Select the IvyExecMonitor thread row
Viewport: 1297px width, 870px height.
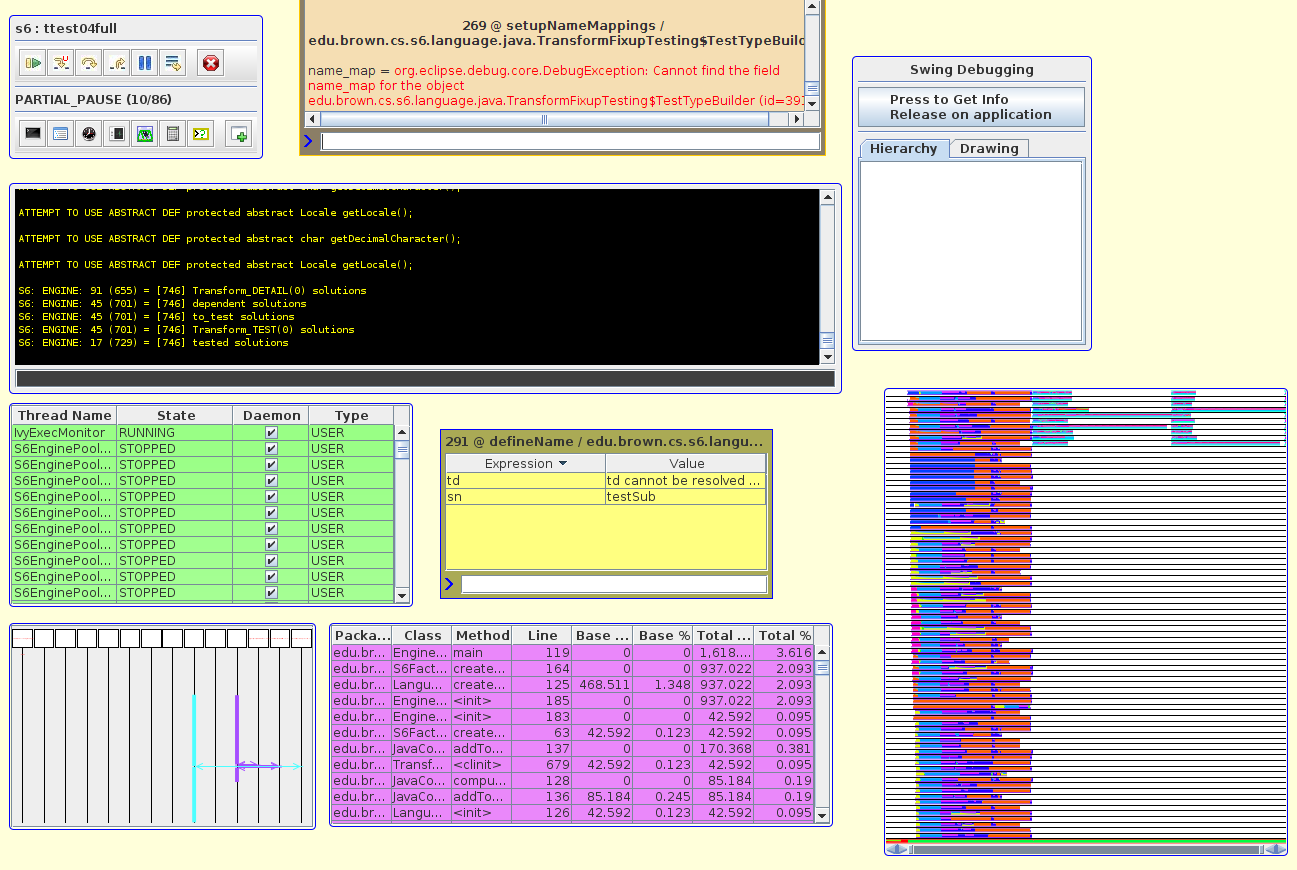[203, 433]
